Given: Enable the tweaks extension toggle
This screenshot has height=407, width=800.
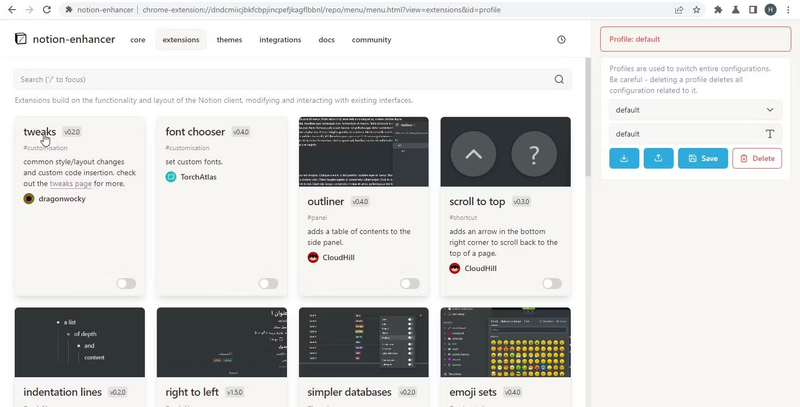Looking at the screenshot, I should 126,284.
